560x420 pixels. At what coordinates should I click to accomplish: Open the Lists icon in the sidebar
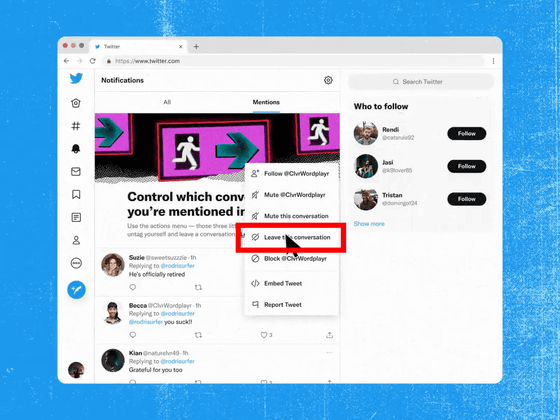[x=76, y=217]
